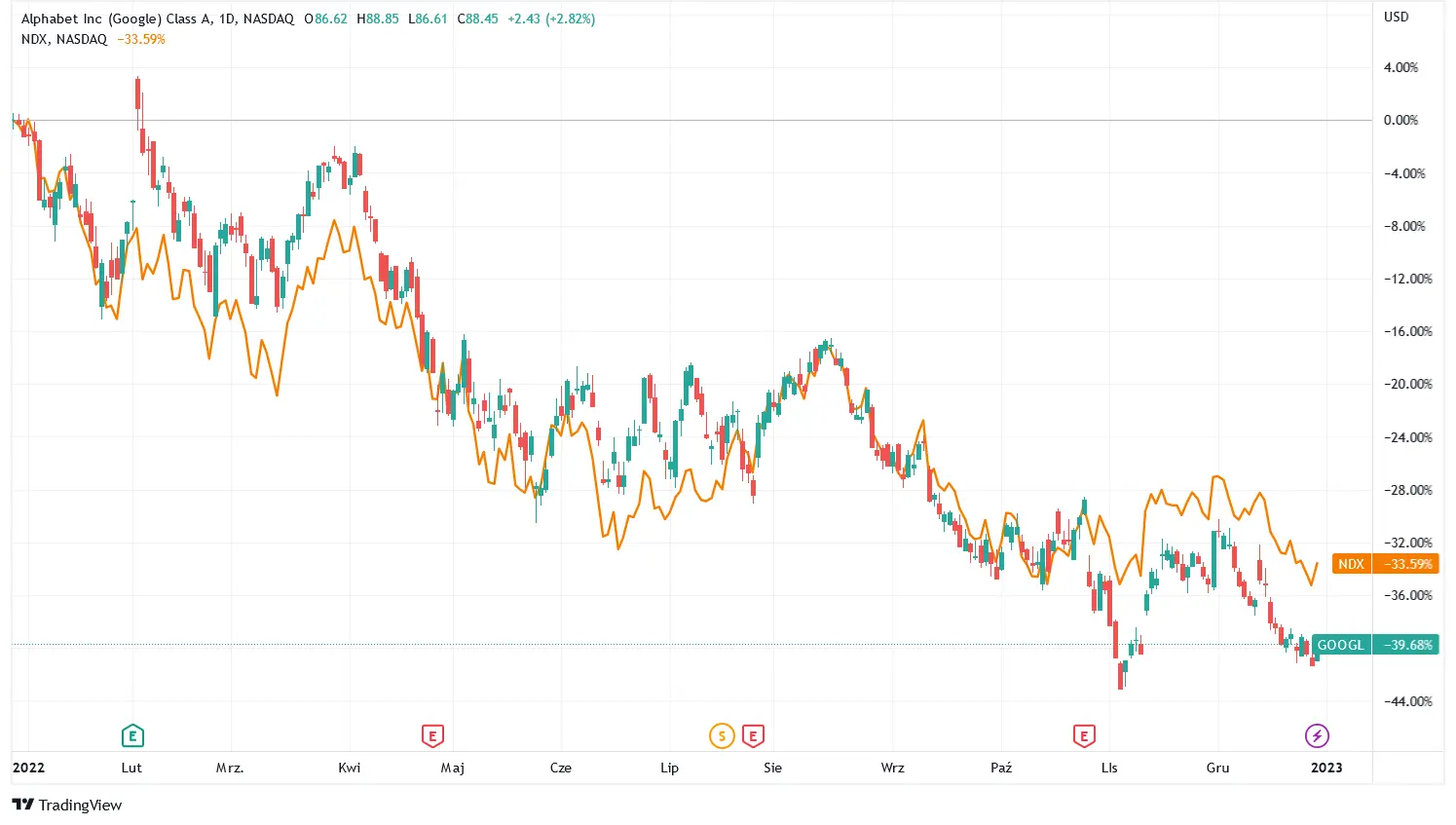Click the 0.00% scale label
The image size is (1456, 825).
click(1401, 120)
